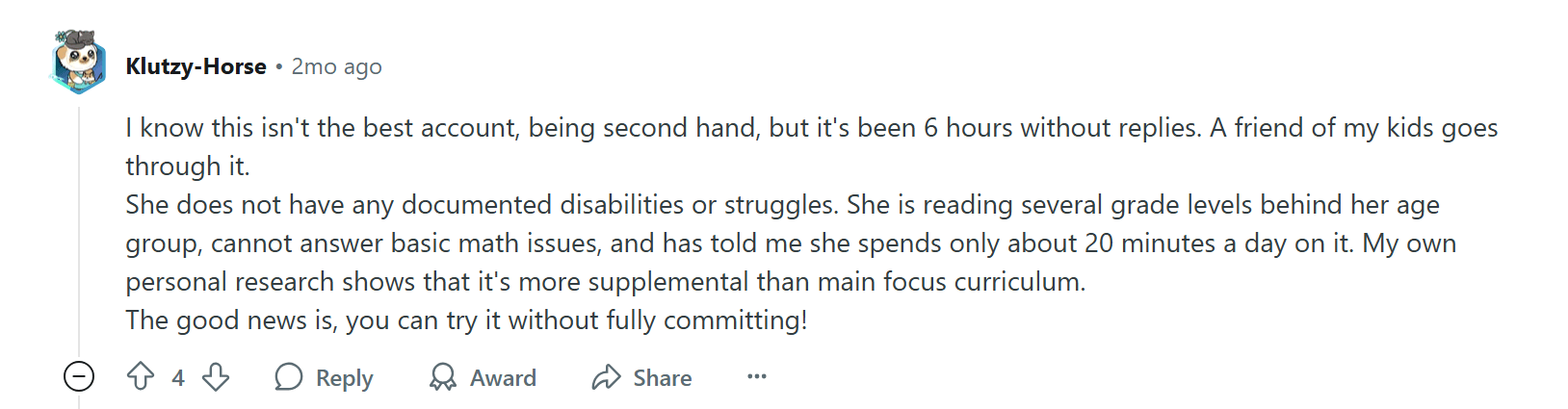Screen dimensions: 1568x409
Task: Visit the Klutzy-Horse user profile link
Action: coord(196,66)
